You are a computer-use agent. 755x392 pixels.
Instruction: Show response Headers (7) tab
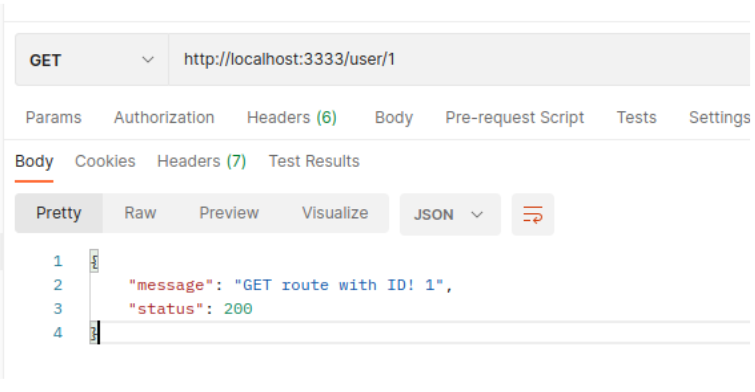point(202,161)
